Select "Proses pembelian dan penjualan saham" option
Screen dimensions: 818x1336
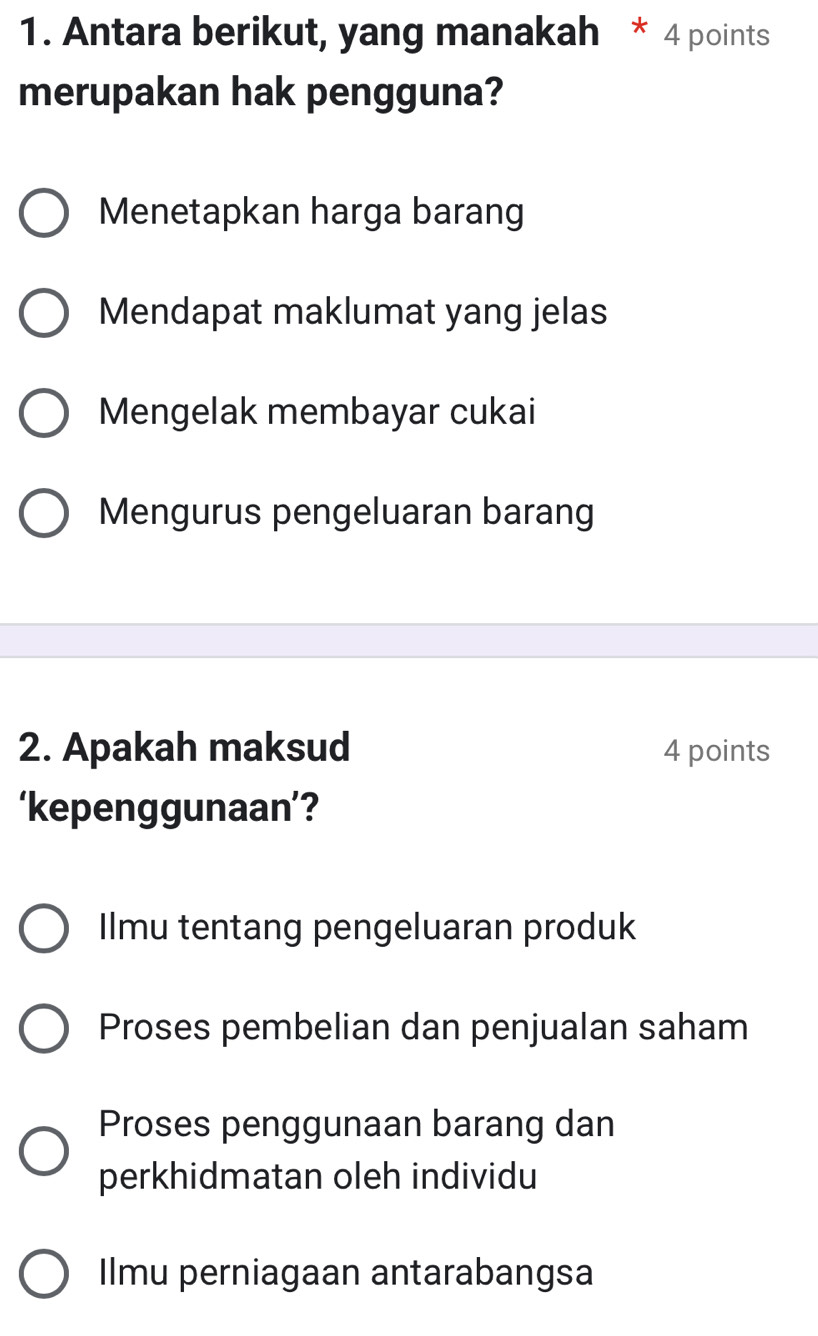pos(42,1028)
